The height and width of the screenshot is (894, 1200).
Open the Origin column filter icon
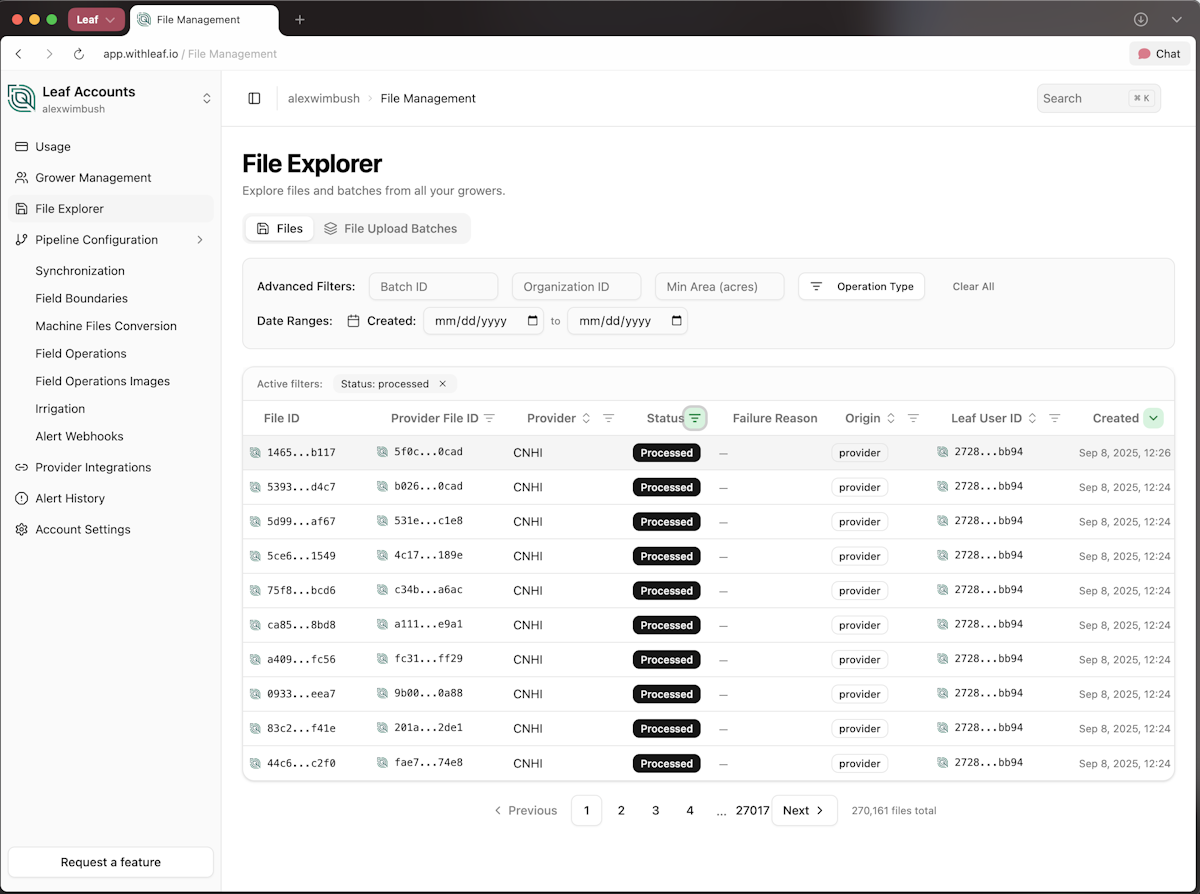tap(913, 418)
